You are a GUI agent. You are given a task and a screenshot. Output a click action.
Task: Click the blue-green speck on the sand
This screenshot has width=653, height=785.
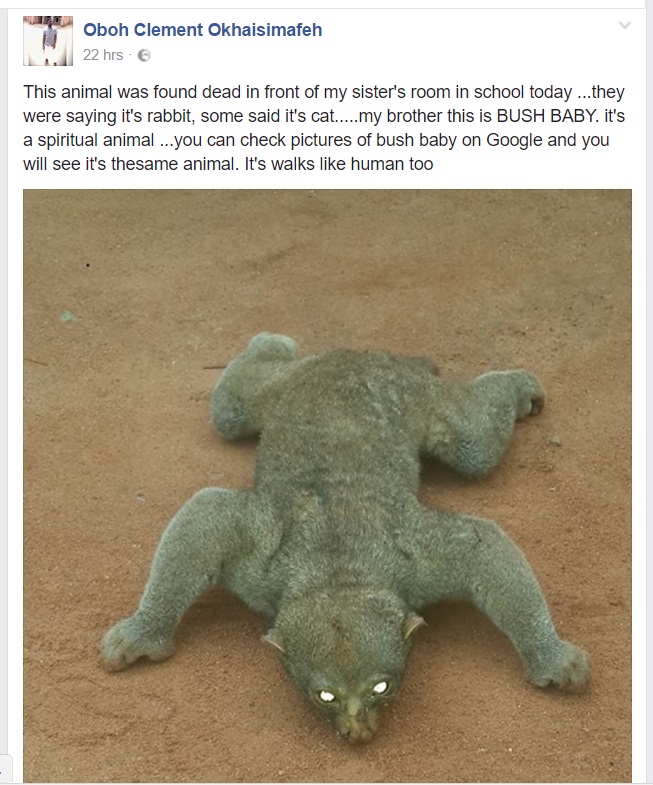67,316
